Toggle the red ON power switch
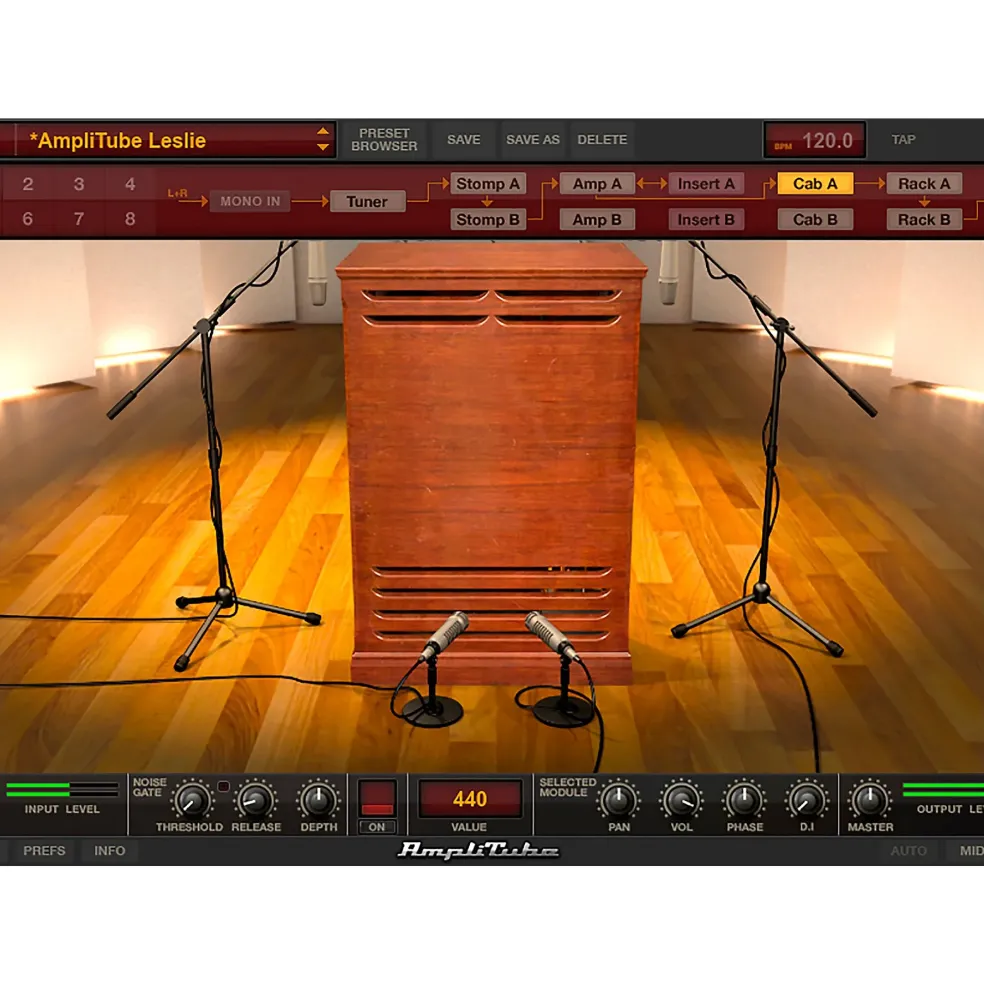Viewport: 984px width, 985px height. [377, 798]
